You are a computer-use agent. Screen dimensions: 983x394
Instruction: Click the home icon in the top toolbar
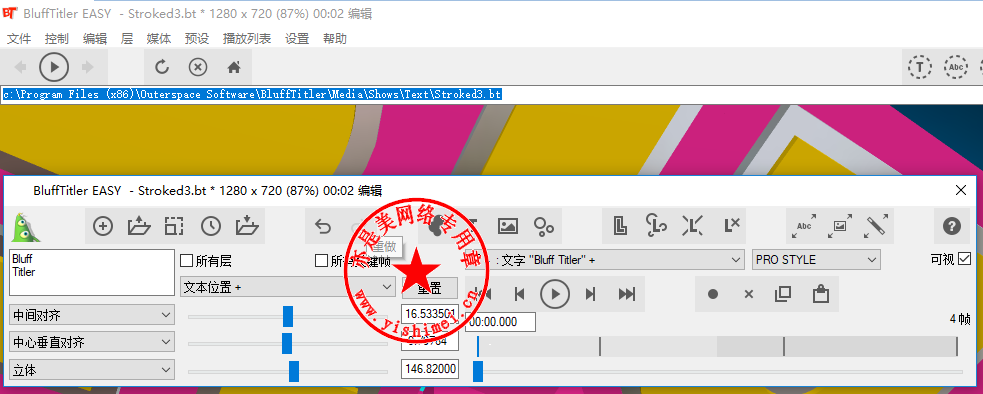234,67
